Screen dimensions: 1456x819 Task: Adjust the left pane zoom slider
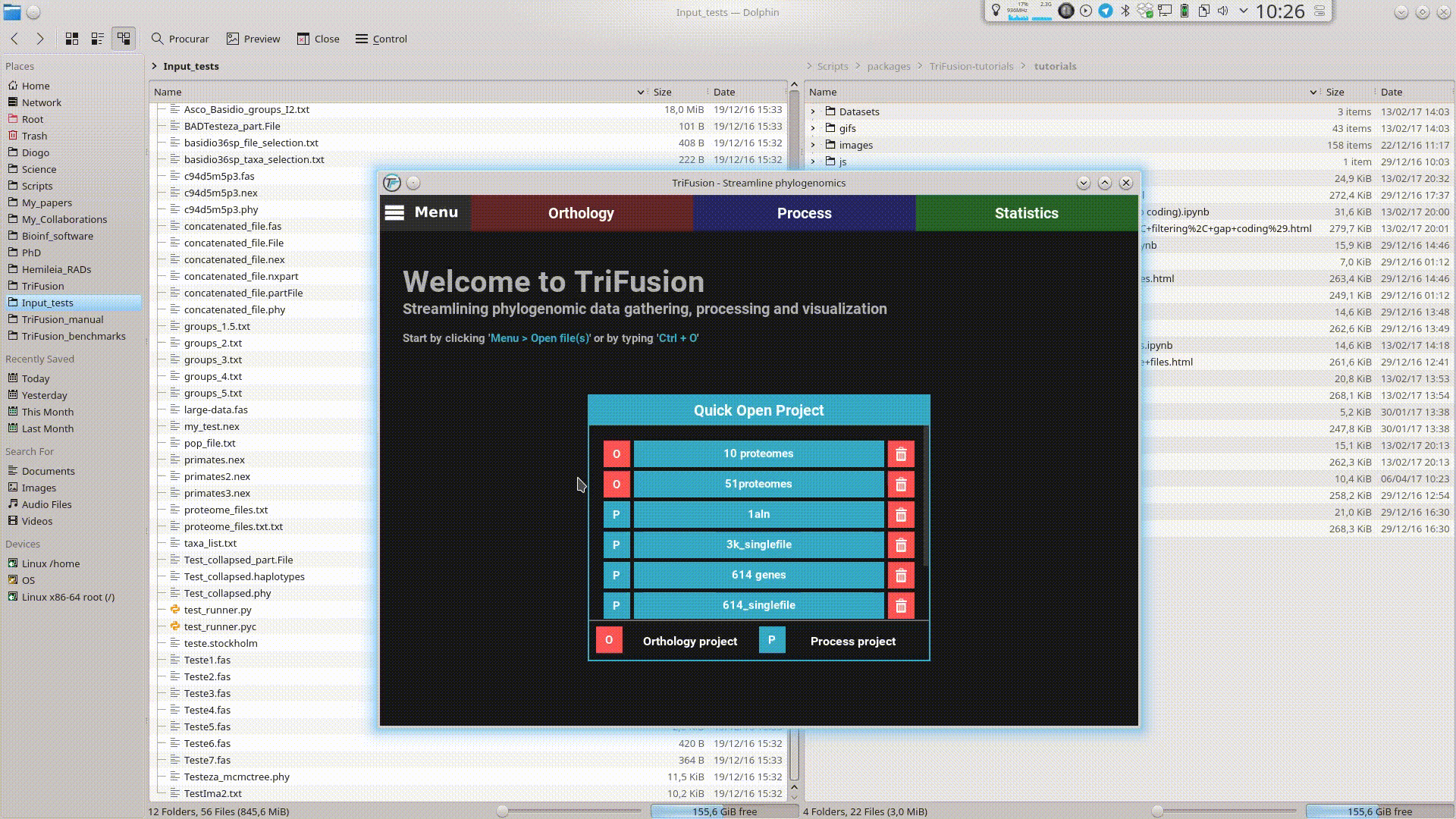click(x=502, y=811)
